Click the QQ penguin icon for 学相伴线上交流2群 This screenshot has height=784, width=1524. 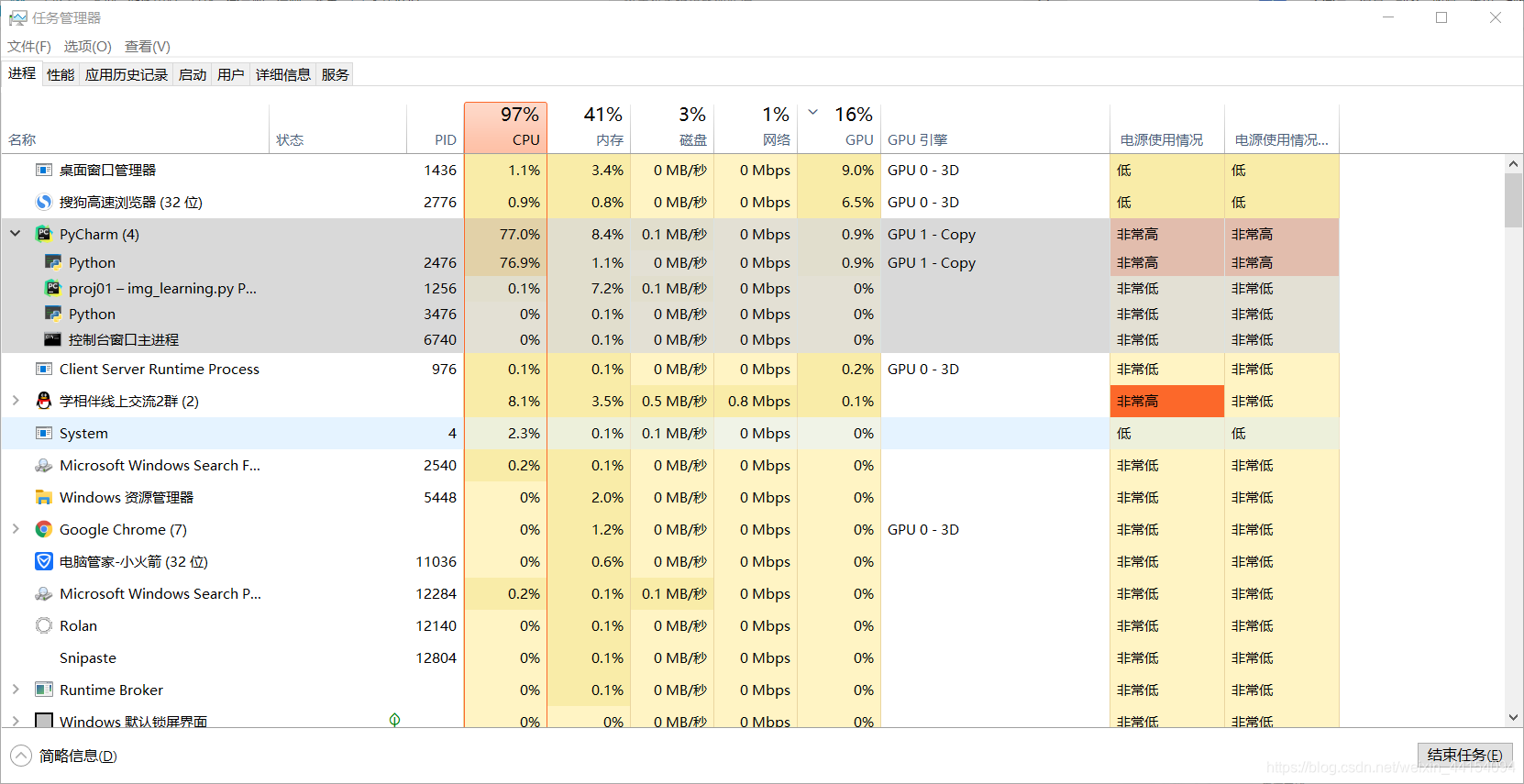(43, 401)
